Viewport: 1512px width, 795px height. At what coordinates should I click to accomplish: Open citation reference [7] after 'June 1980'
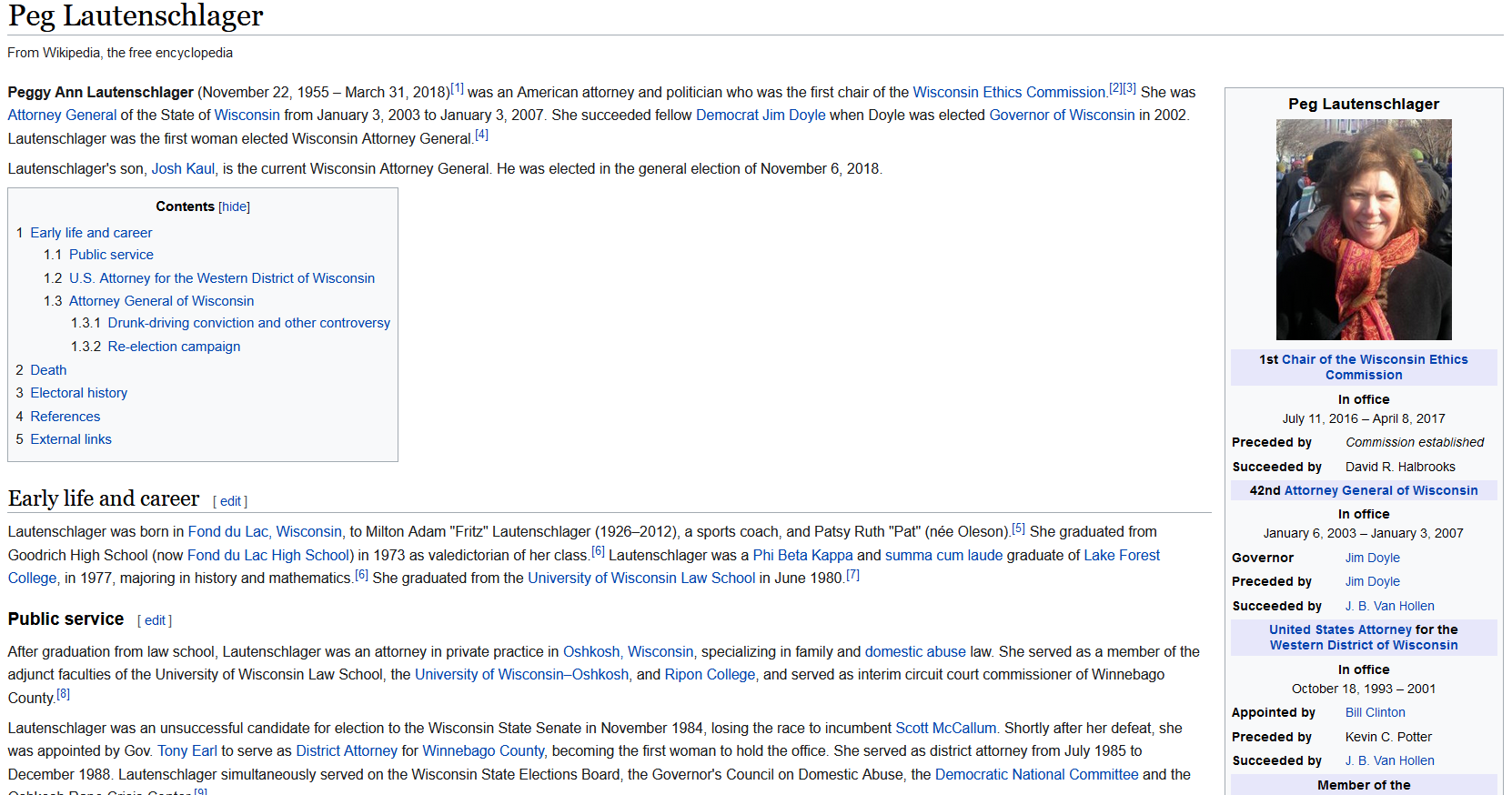pos(852,575)
